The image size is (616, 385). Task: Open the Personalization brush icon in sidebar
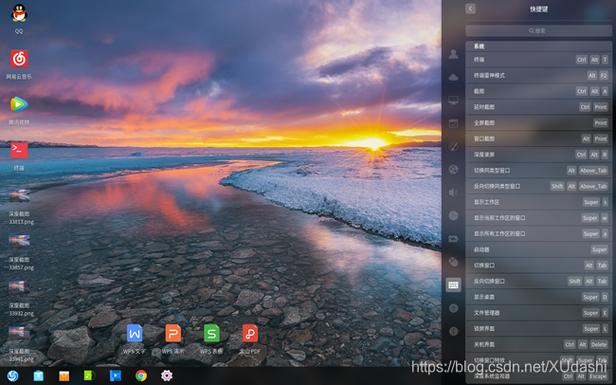453,147
